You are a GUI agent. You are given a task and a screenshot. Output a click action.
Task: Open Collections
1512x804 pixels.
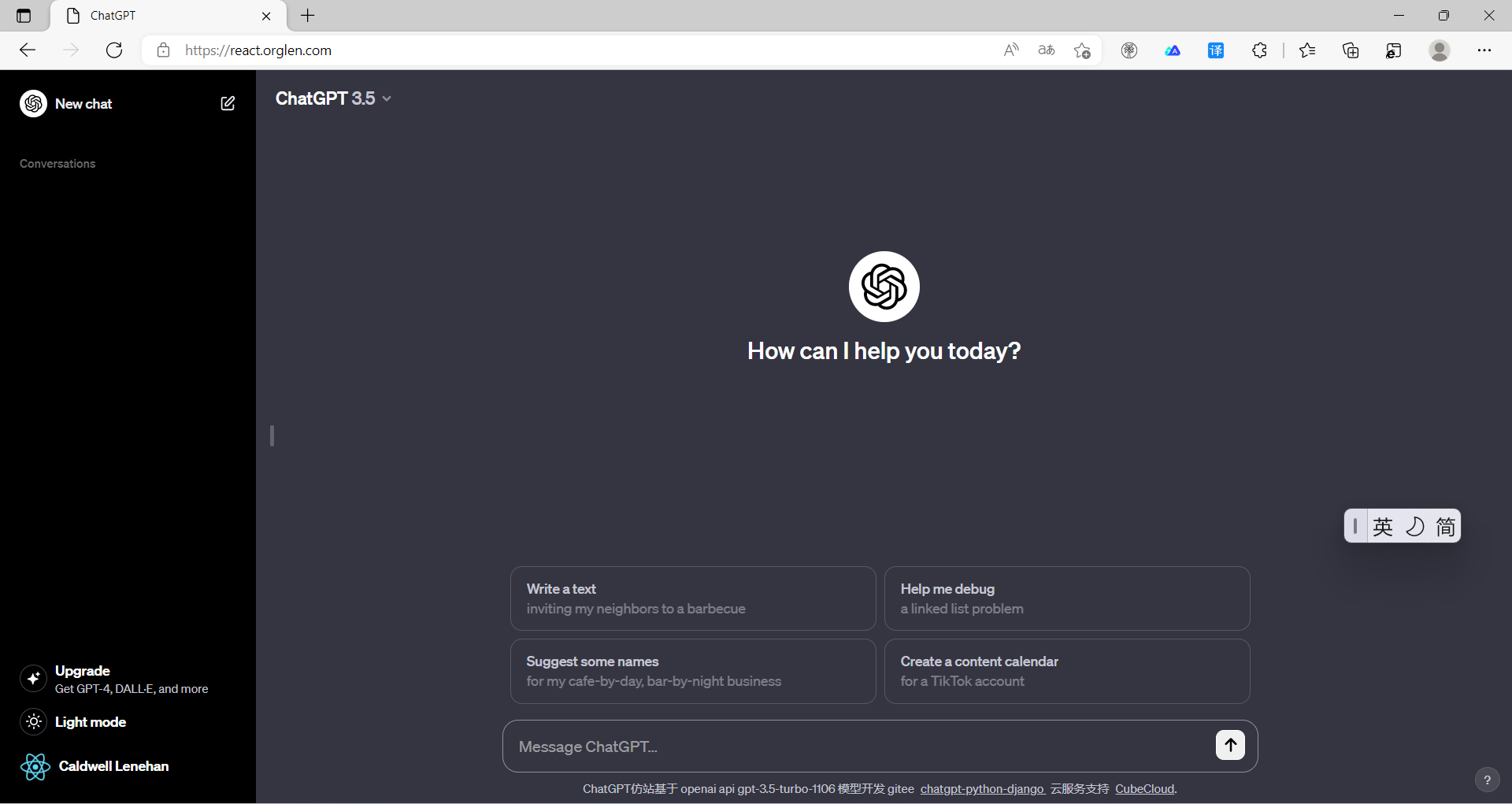pyautogui.click(x=1351, y=50)
